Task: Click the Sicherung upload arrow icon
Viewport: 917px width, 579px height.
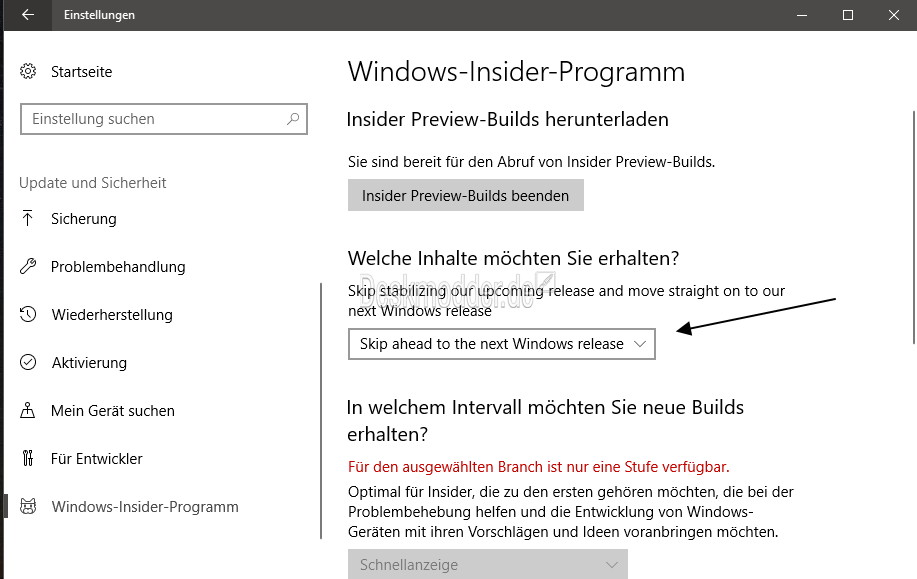Action: pyautogui.click(x=27, y=218)
